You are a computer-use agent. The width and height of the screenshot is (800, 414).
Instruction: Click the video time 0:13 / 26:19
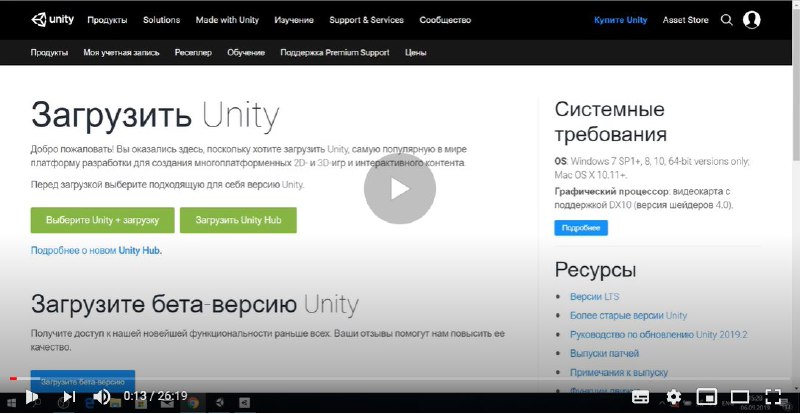[x=155, y=396]
